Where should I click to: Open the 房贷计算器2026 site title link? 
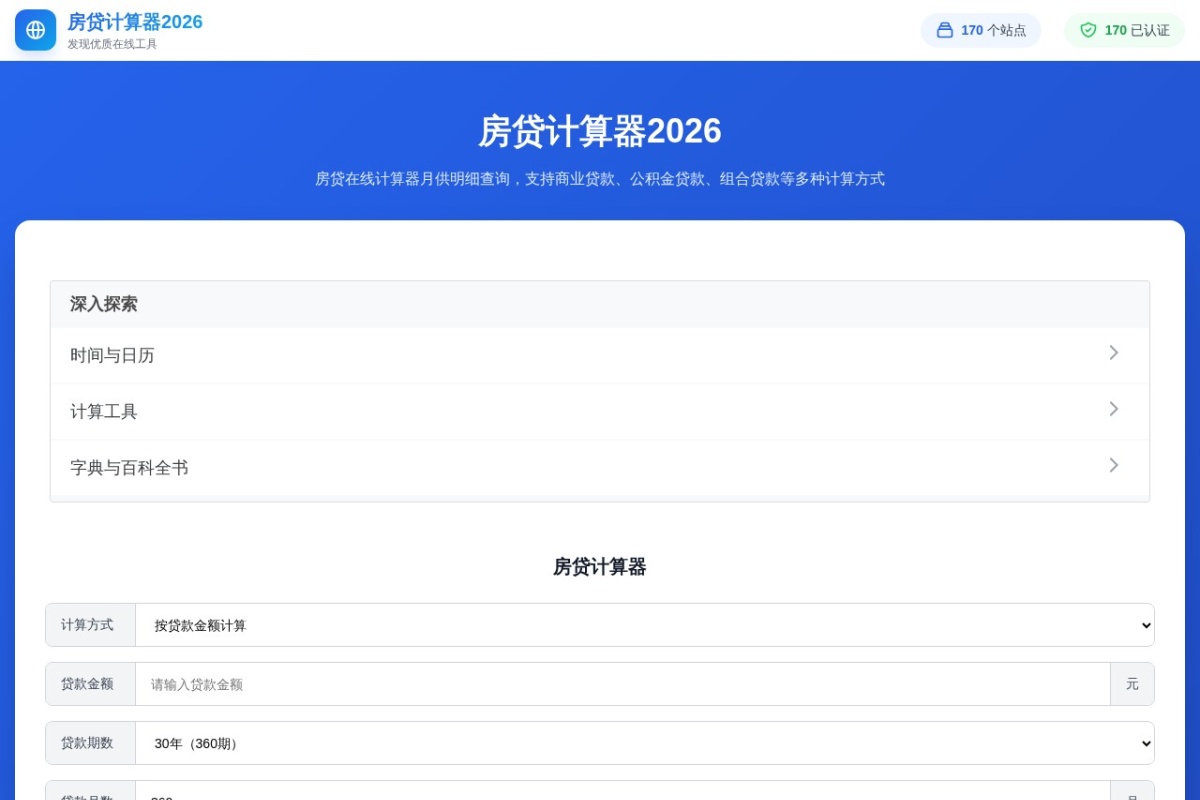pyautogui.click(x=135, y=22)
